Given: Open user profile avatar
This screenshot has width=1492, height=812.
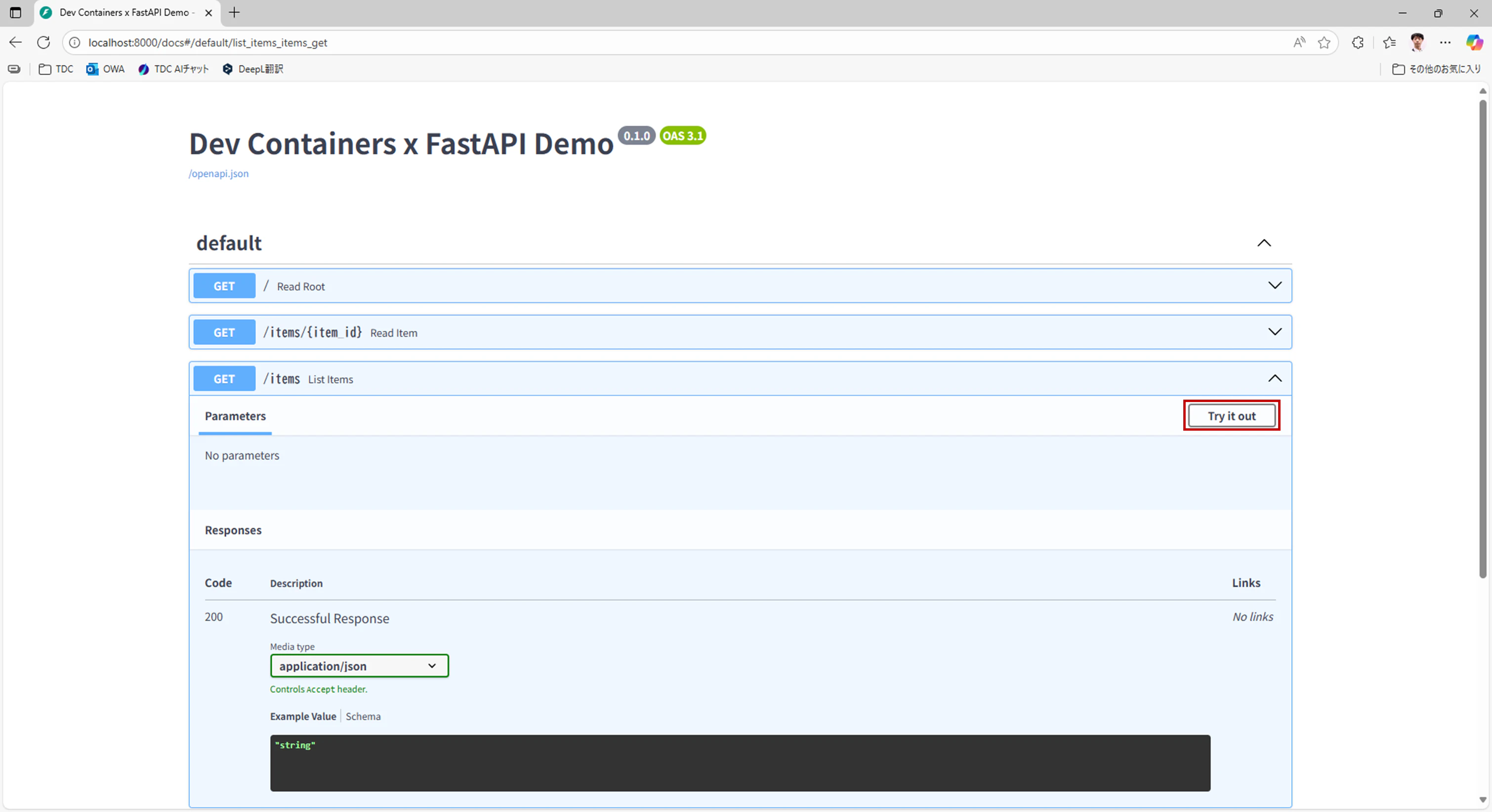Looking at the screenshot, I should point(1417,42).
